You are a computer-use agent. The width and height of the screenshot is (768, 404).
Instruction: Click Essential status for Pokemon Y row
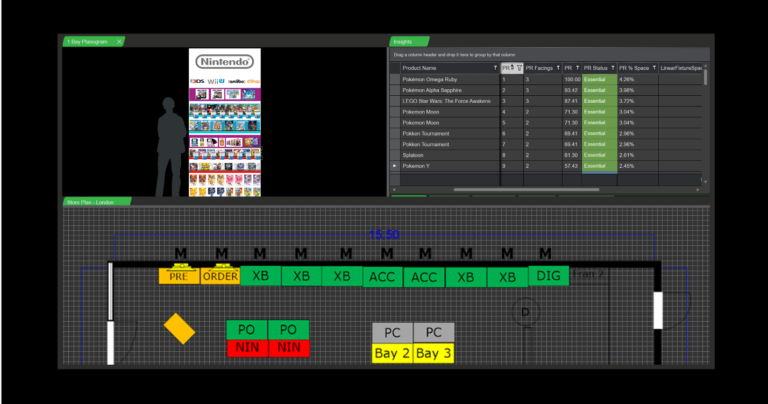coord(599,166)
